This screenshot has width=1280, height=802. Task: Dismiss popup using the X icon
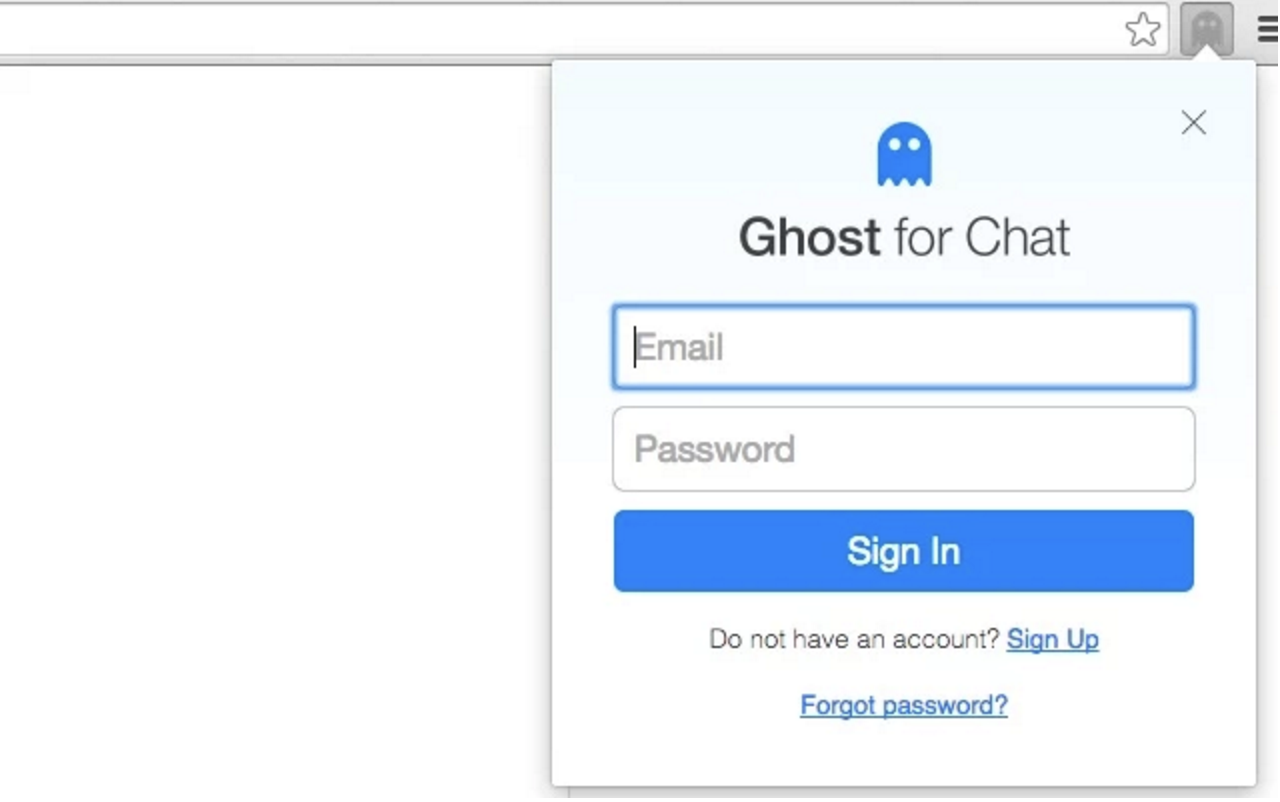pos(1193,122)
